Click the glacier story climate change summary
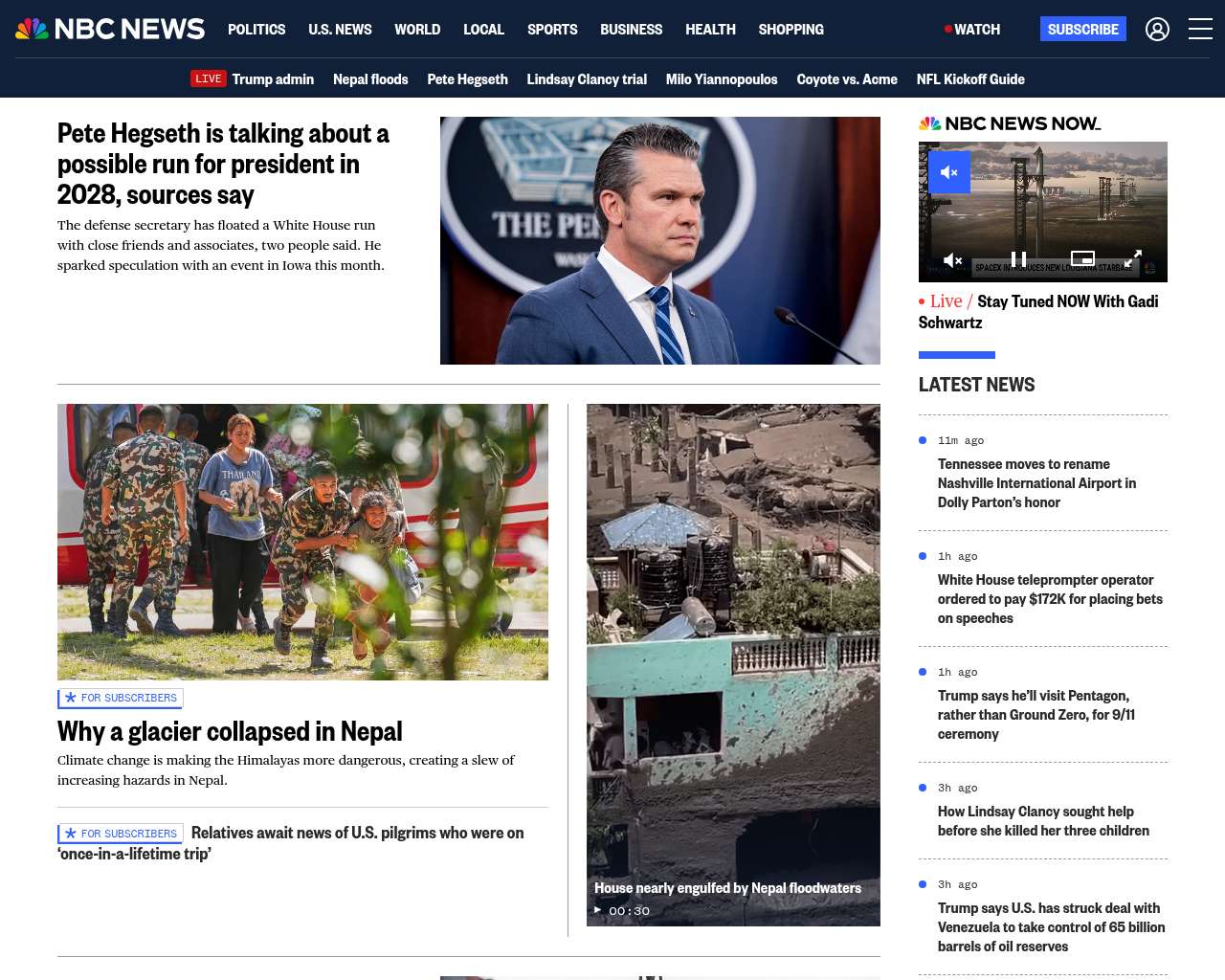1225x980 pixels. coord(285,770)
